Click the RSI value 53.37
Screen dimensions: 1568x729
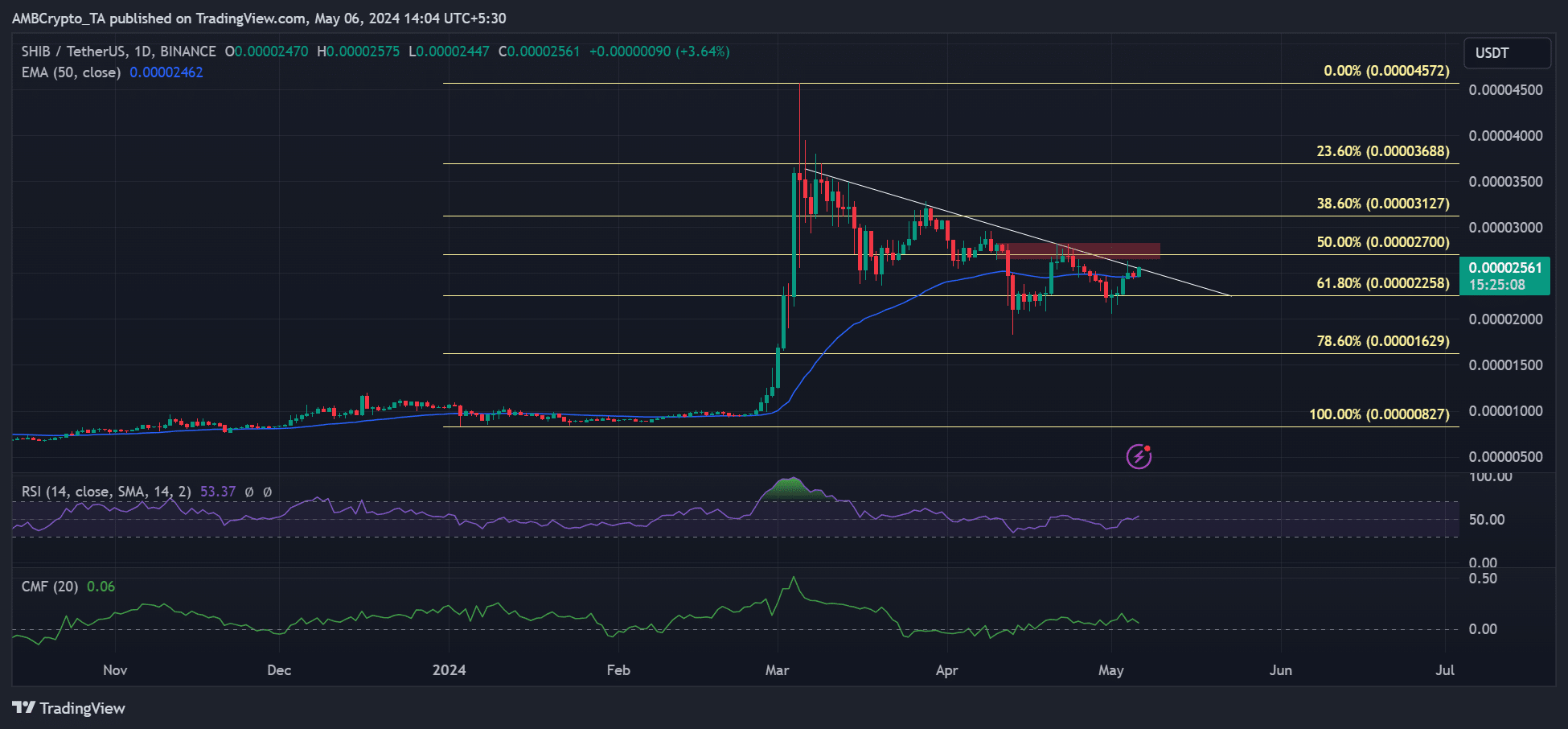tap(218, 492)
